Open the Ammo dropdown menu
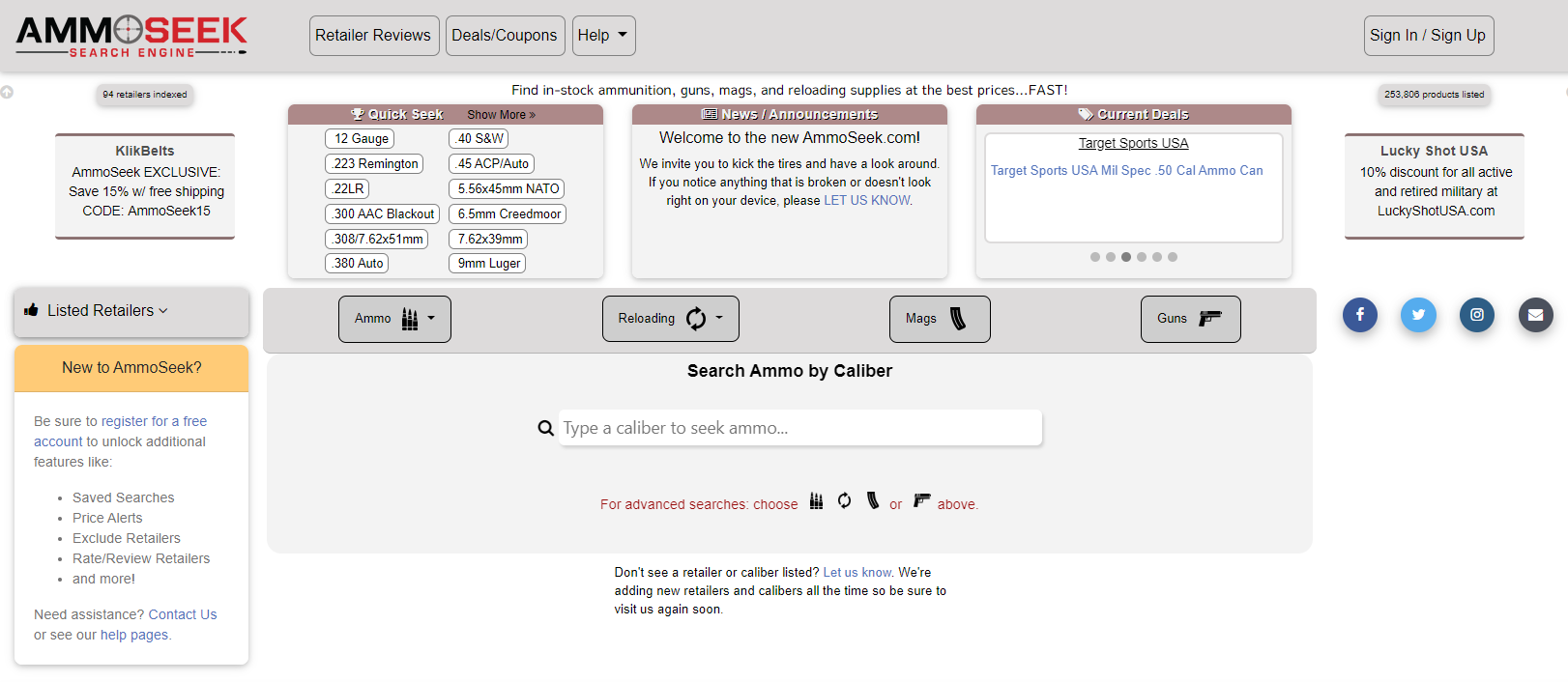 pyautogui.click(x=394, y=319)
